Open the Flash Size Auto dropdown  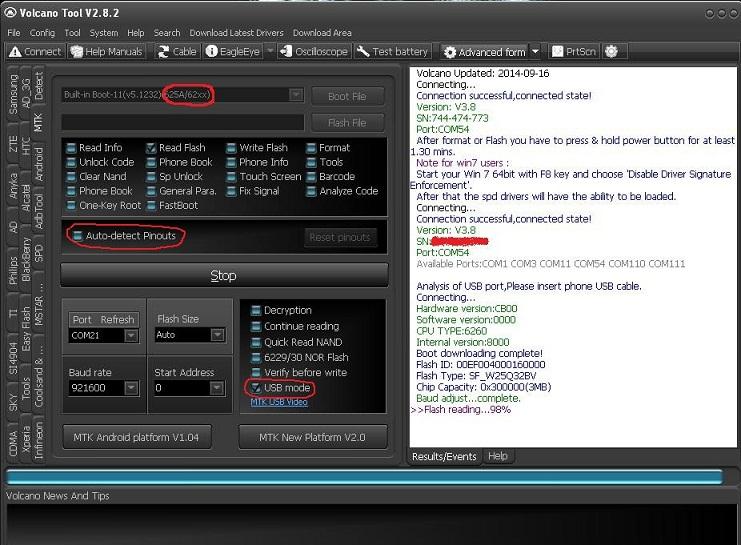tap(217, 335)
